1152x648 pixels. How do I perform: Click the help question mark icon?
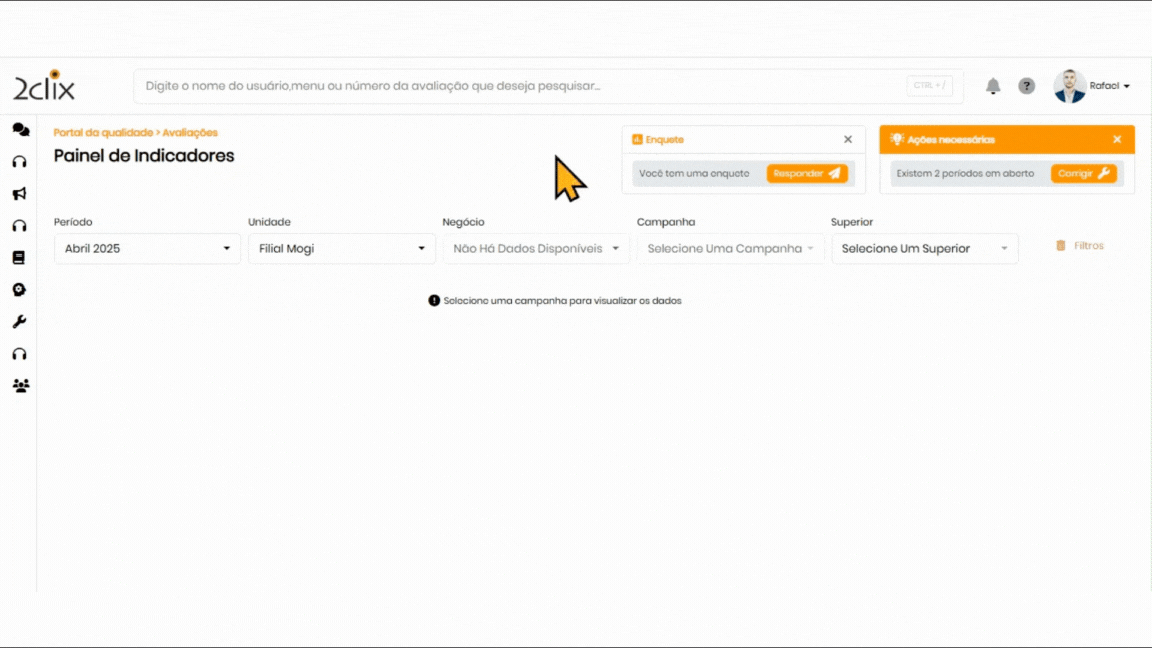click(x=1026, y=86)
